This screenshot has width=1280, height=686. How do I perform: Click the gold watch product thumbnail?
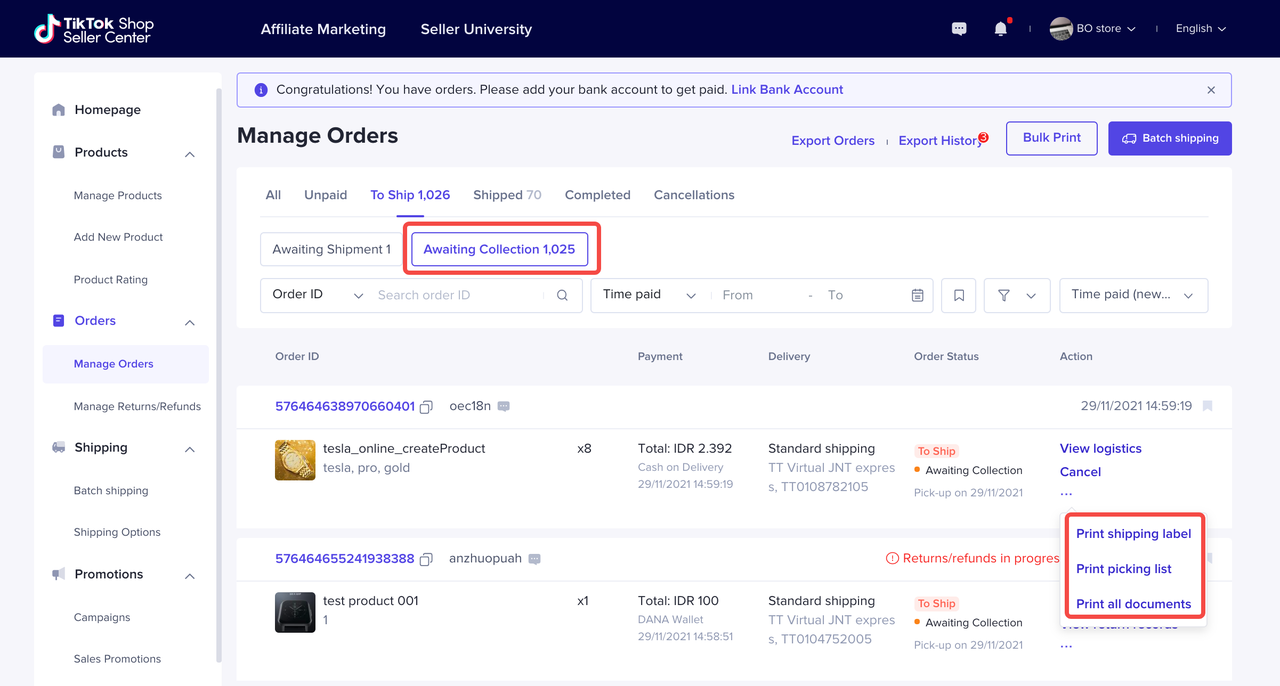tap(295, 460)
